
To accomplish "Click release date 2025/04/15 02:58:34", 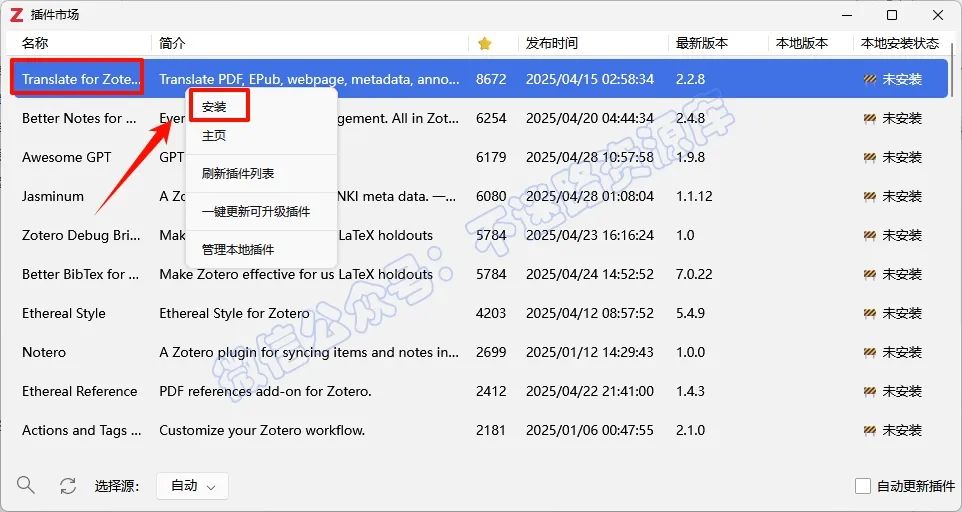I will point(590,79).
